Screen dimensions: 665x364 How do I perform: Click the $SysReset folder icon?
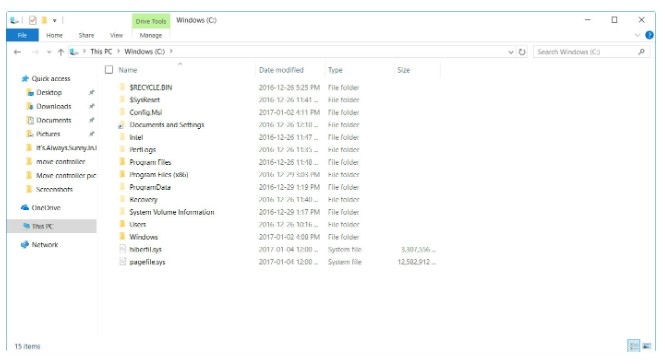tap(122, 100)
